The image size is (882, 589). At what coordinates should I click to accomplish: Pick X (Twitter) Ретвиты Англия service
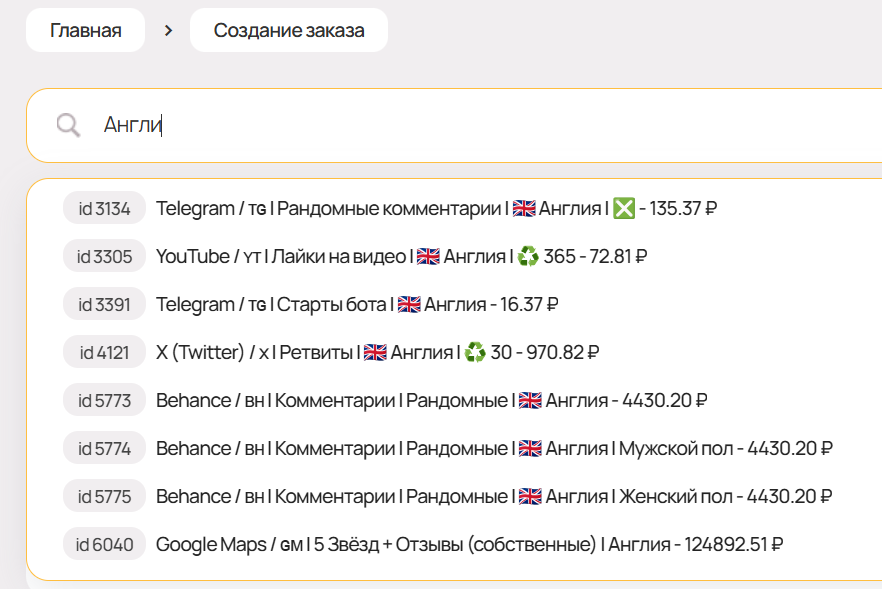click(x=377, y=353)
